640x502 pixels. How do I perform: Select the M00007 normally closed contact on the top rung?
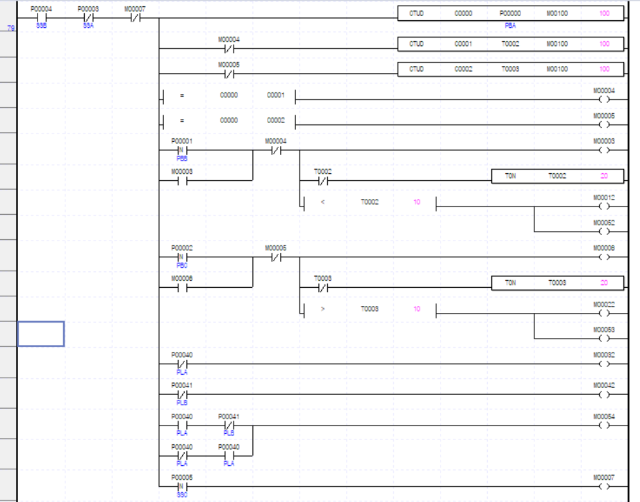134,17
